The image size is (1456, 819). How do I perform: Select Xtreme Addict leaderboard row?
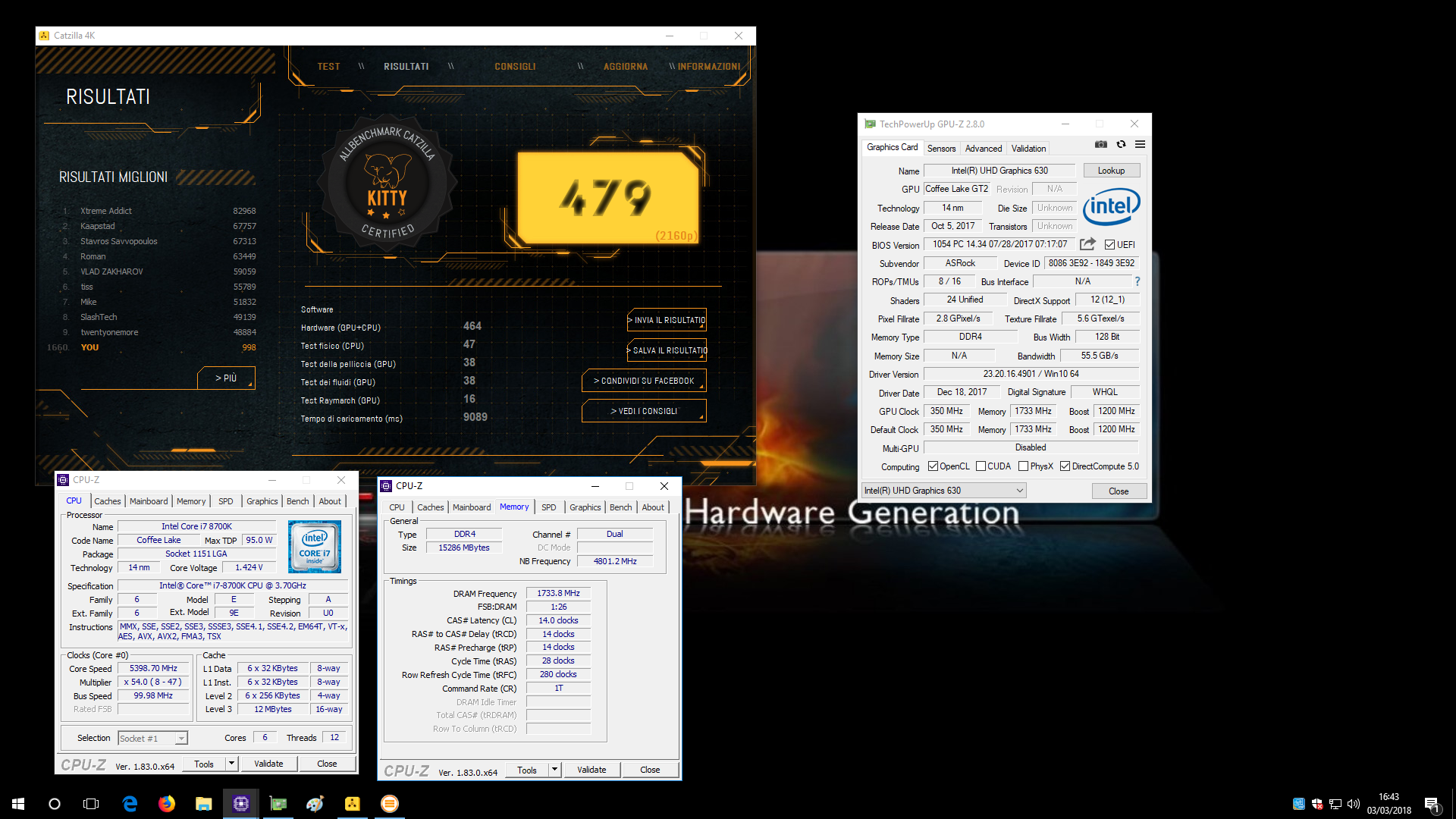(159, 211)
